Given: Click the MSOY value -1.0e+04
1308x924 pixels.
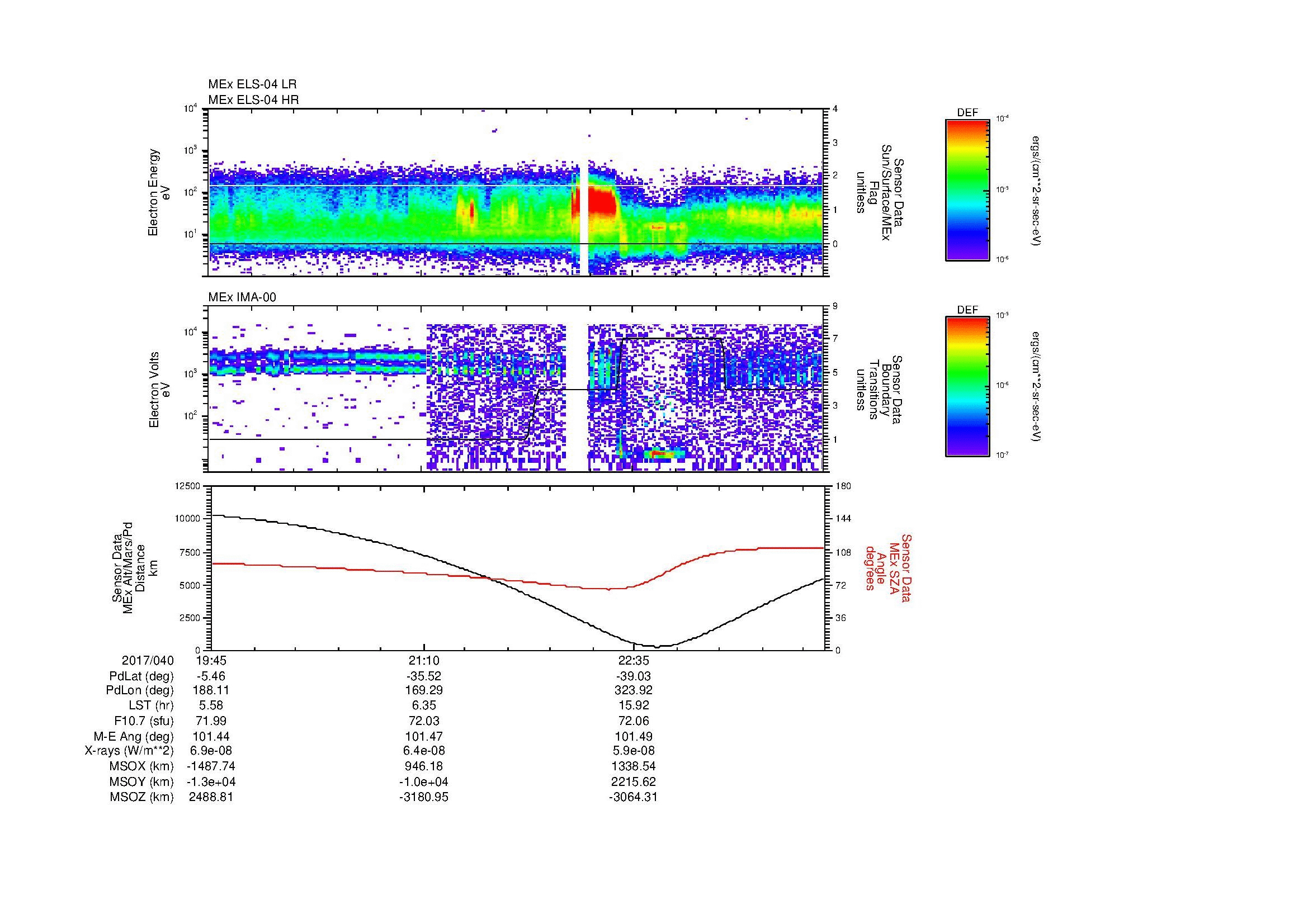Looking at the screenshot, I should 424,781.
